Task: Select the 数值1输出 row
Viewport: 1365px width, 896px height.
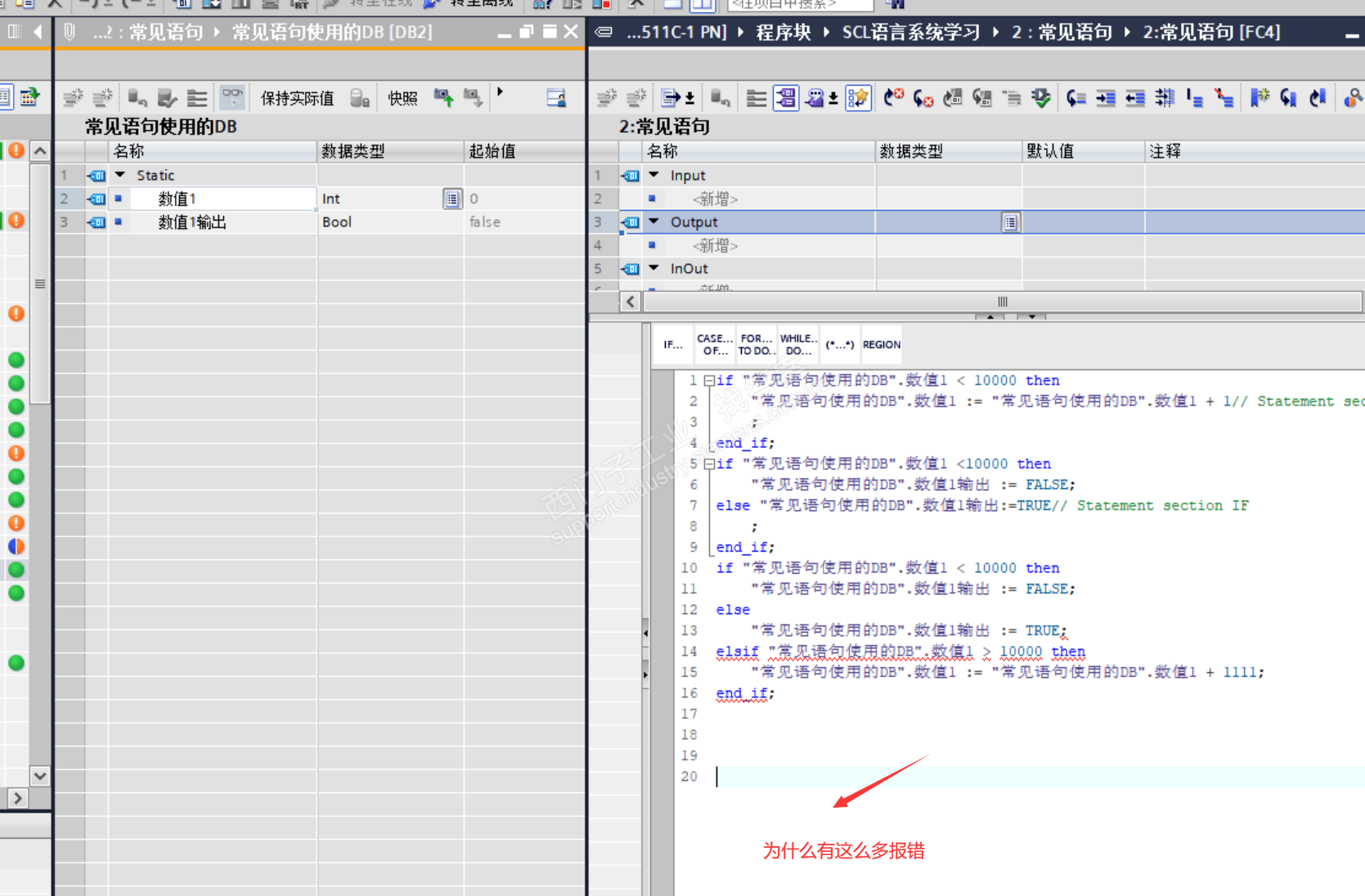Action: click(x=320, y=222)
